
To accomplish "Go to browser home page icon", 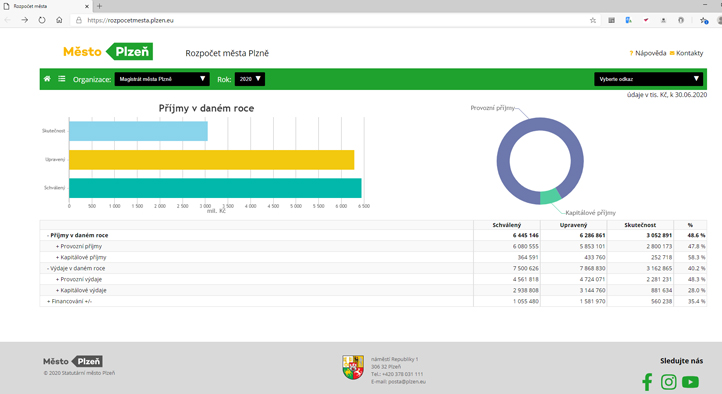I will 59,20.
